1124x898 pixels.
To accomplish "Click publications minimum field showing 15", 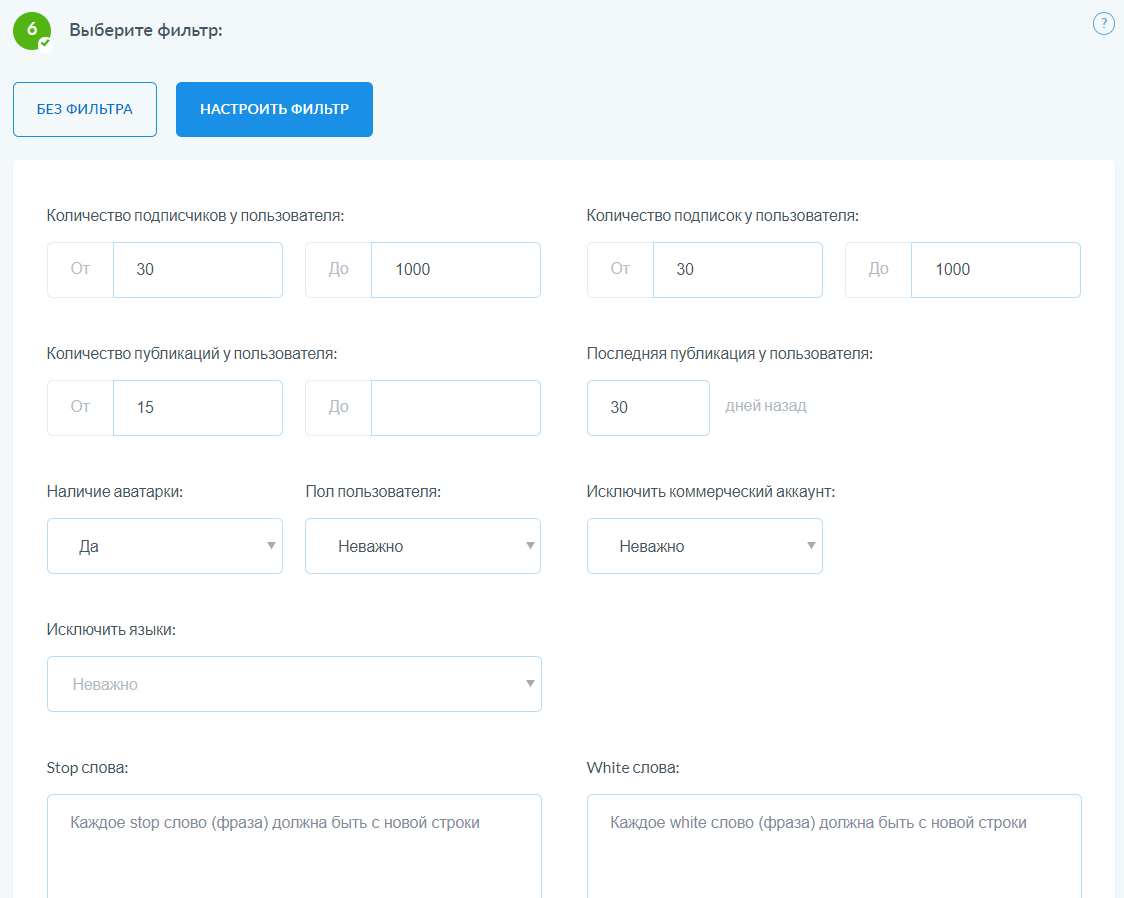I will 198,408.
